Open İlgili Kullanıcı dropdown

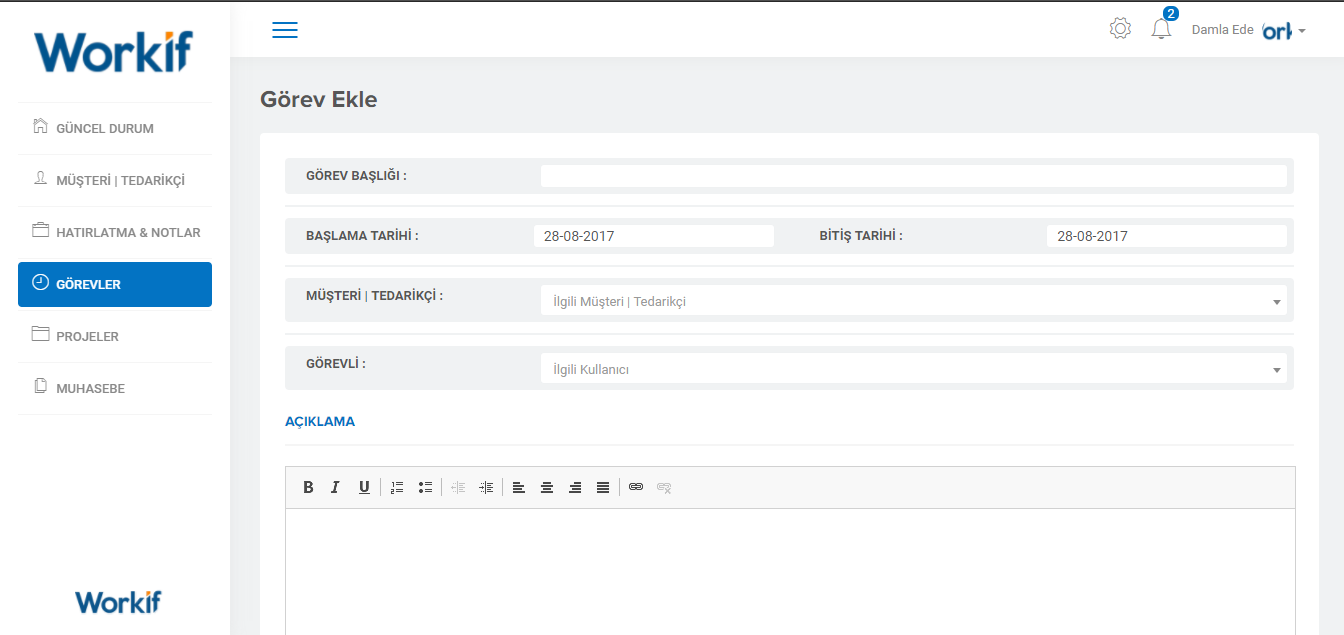coord(914,369)
